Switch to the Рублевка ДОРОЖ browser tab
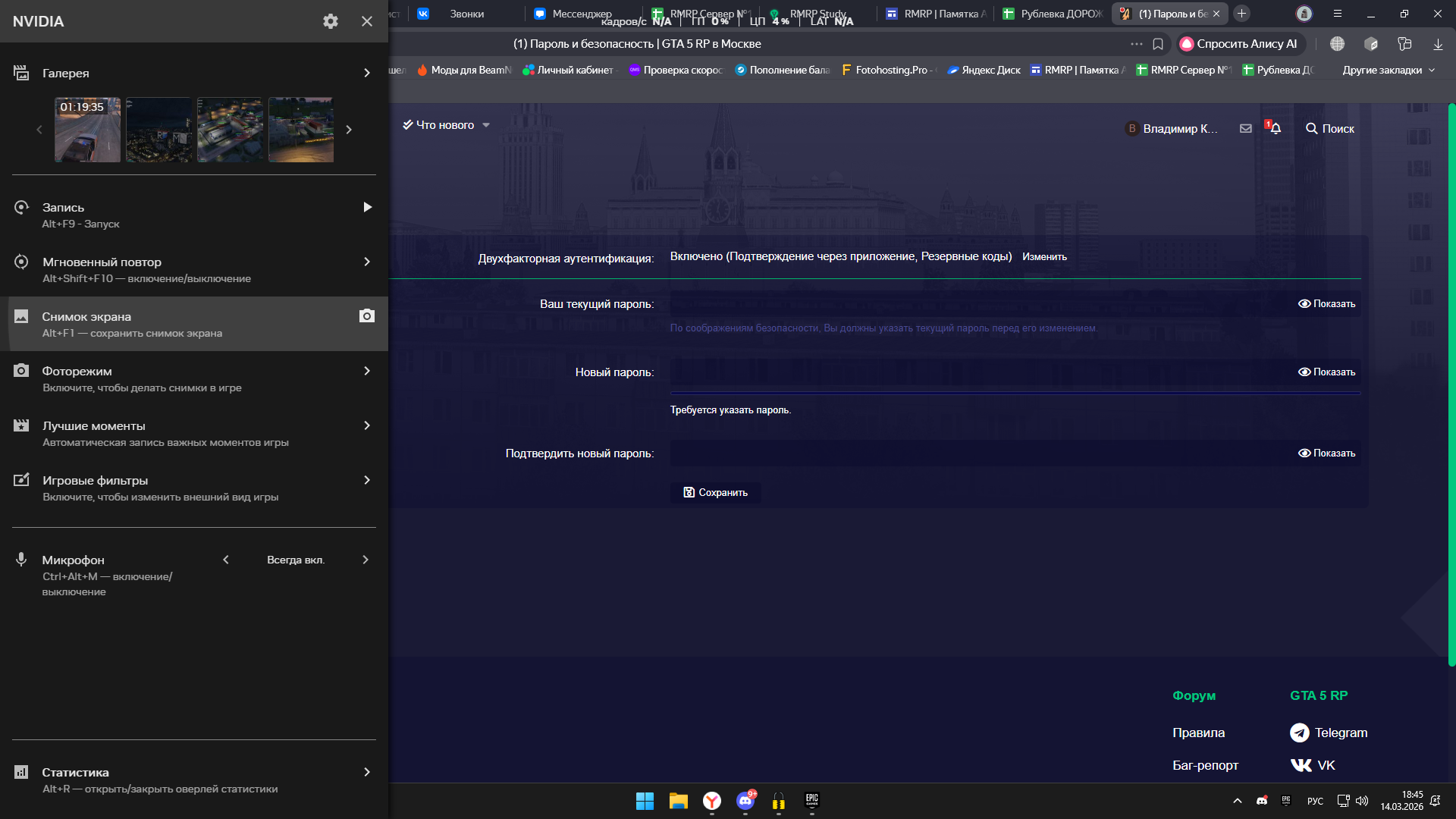The height and width of the screenshot is (819, 1456). tap(1053, 14)
